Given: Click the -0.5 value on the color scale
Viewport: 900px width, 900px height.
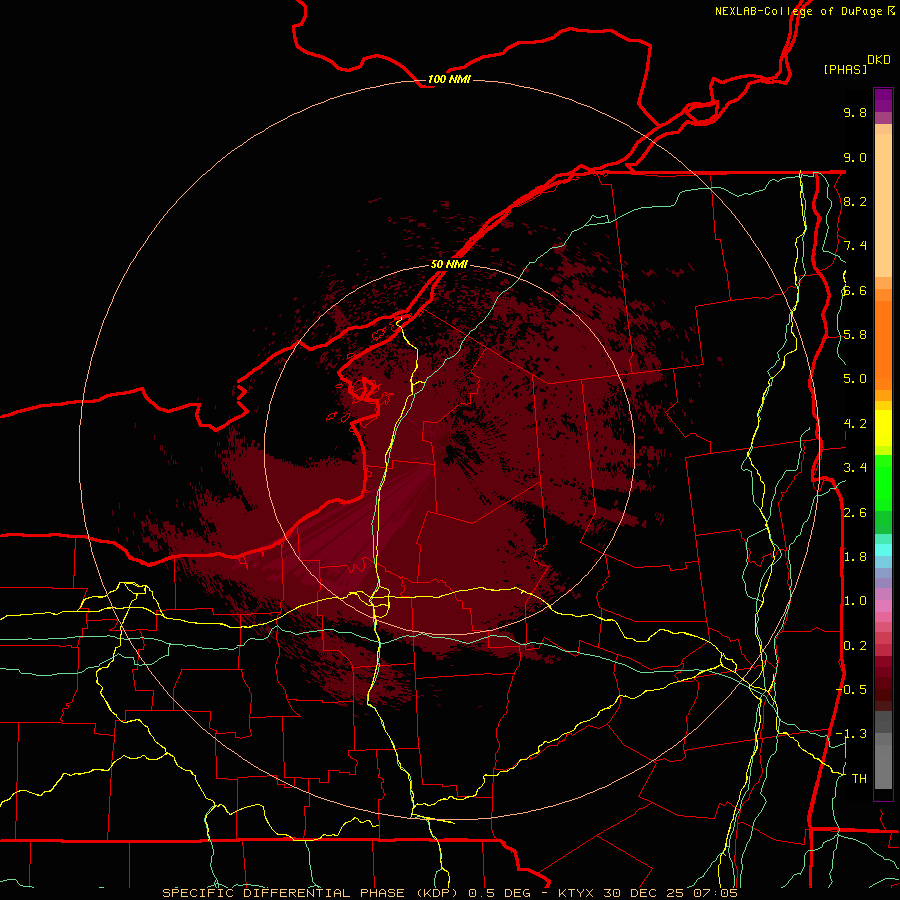Looking at the screenshot, I should point(851,690).
